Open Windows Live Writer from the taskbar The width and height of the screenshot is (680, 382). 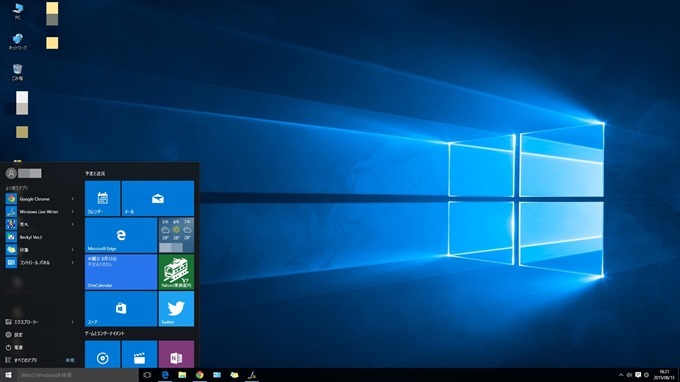point(252,375)
